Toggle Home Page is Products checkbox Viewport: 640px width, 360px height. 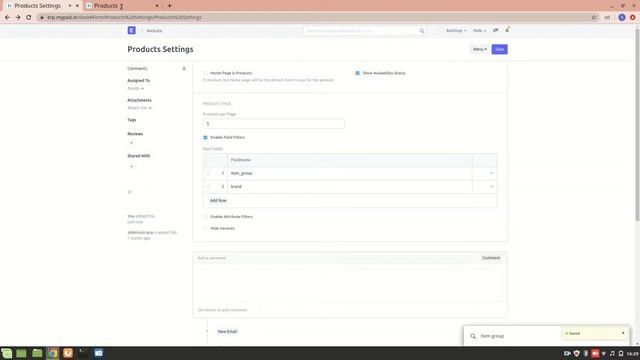coord(205,73)
